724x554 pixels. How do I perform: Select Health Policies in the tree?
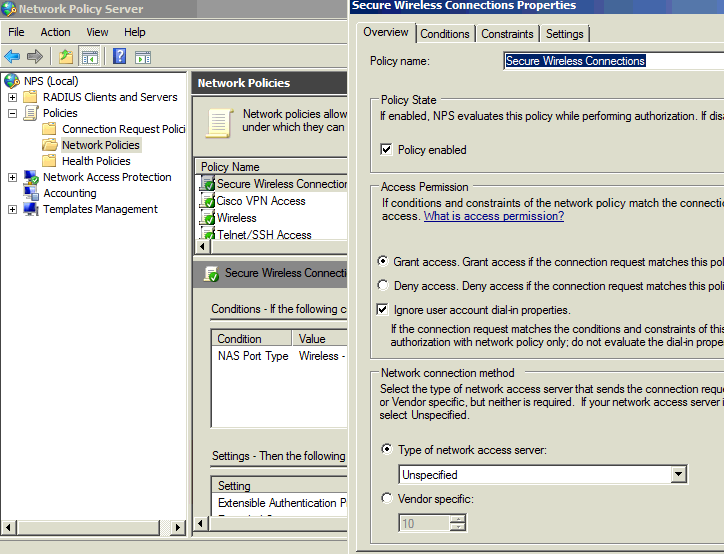click(96, 161)
